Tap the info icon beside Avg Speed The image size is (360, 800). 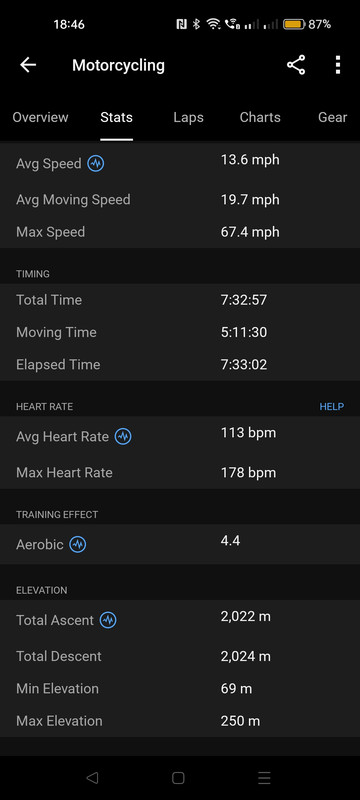96,164
